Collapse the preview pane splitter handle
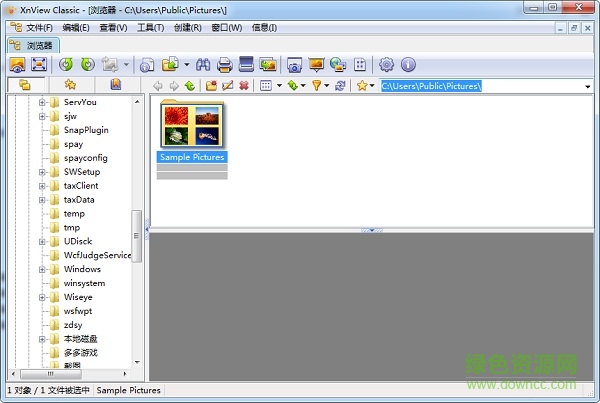Screen dimensions: 600x403 tap(372, 230)
